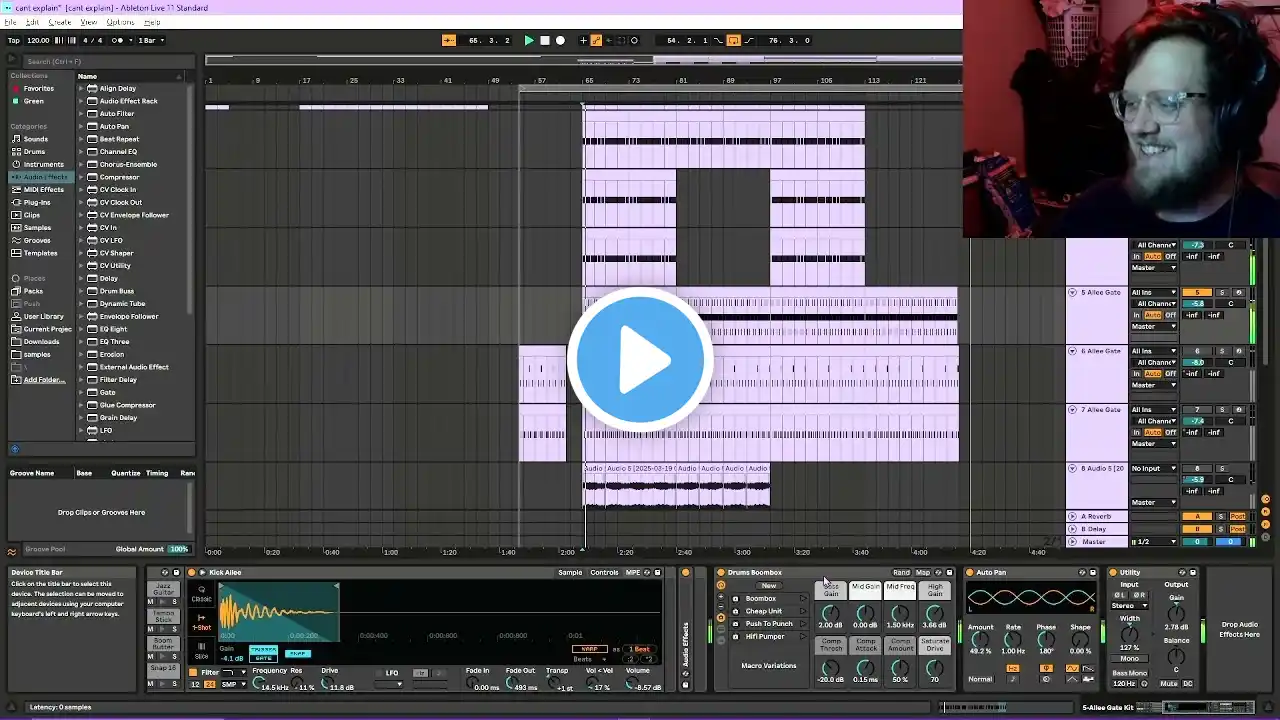The image size is (1280, 720).
Task: Fold the 5 Allee Gate track
Action: point(1072,292)
